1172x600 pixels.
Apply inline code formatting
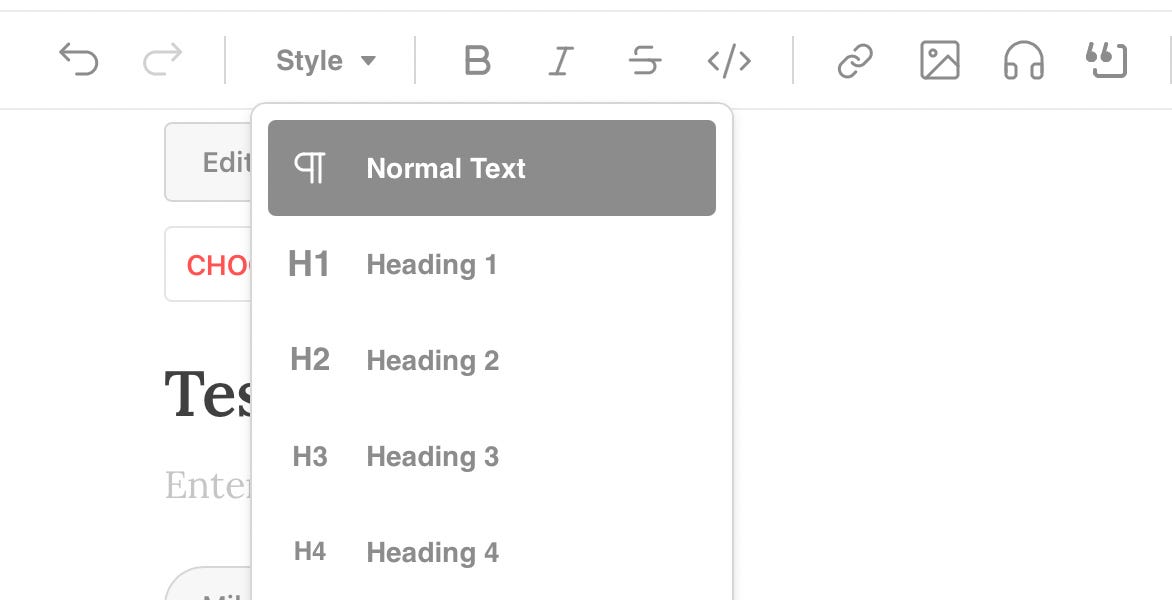730,60
